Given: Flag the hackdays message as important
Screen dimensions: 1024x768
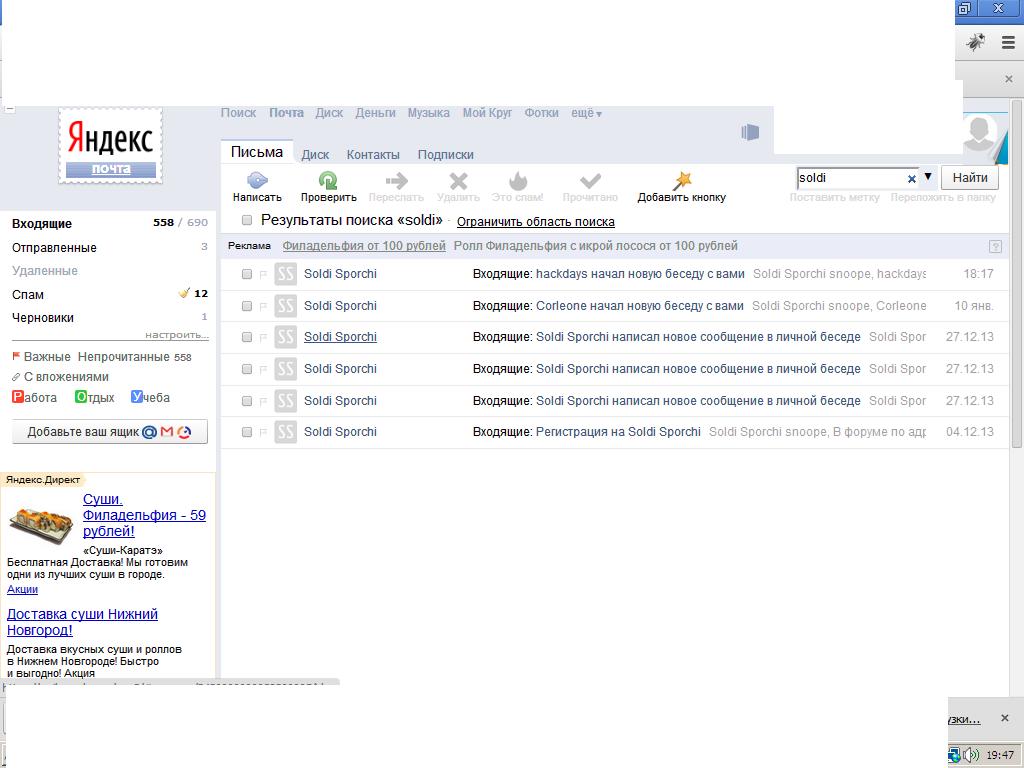Looking at the screenshot, I should 263,274.
